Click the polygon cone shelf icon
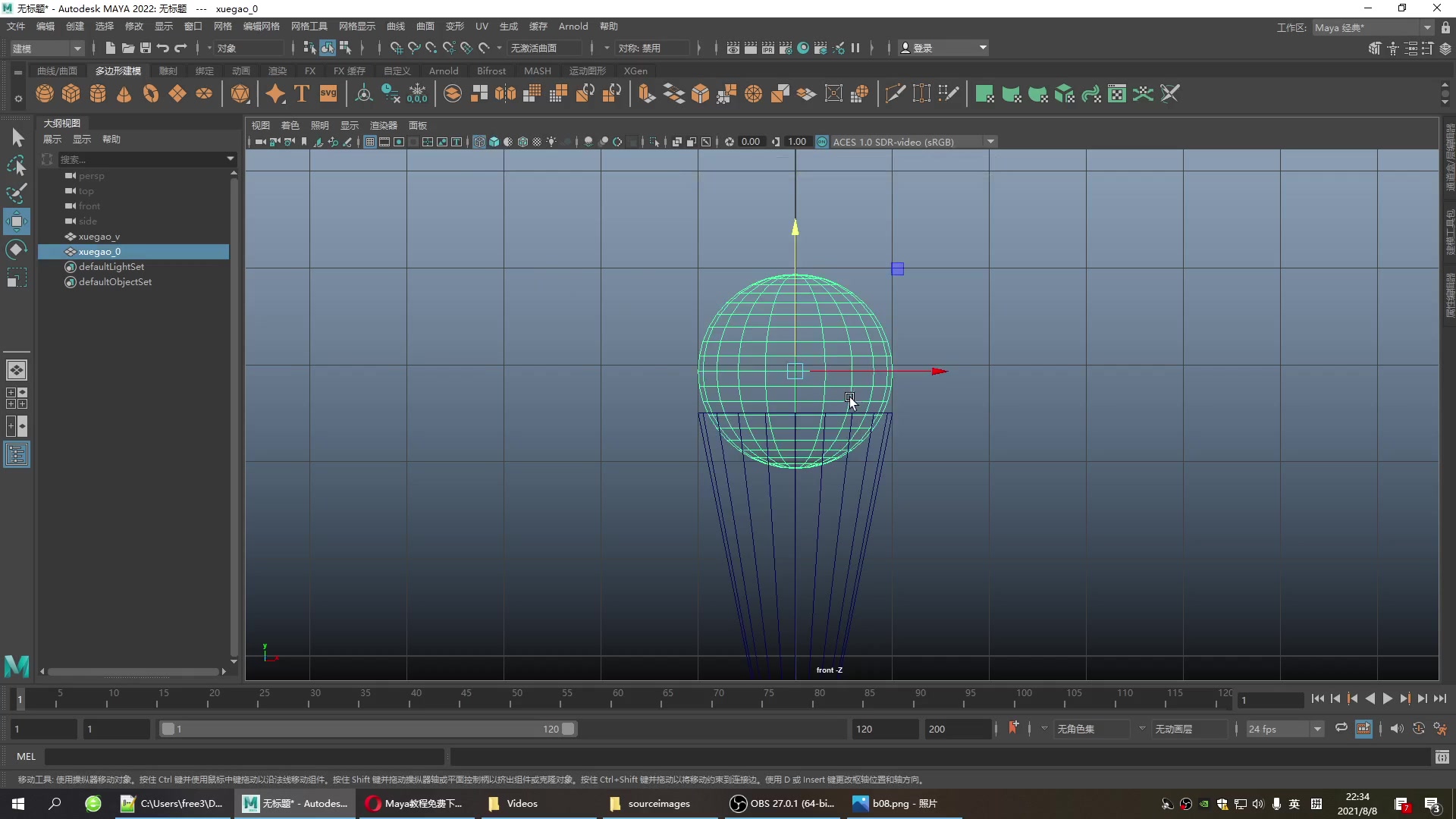 [x=124, y=94]
